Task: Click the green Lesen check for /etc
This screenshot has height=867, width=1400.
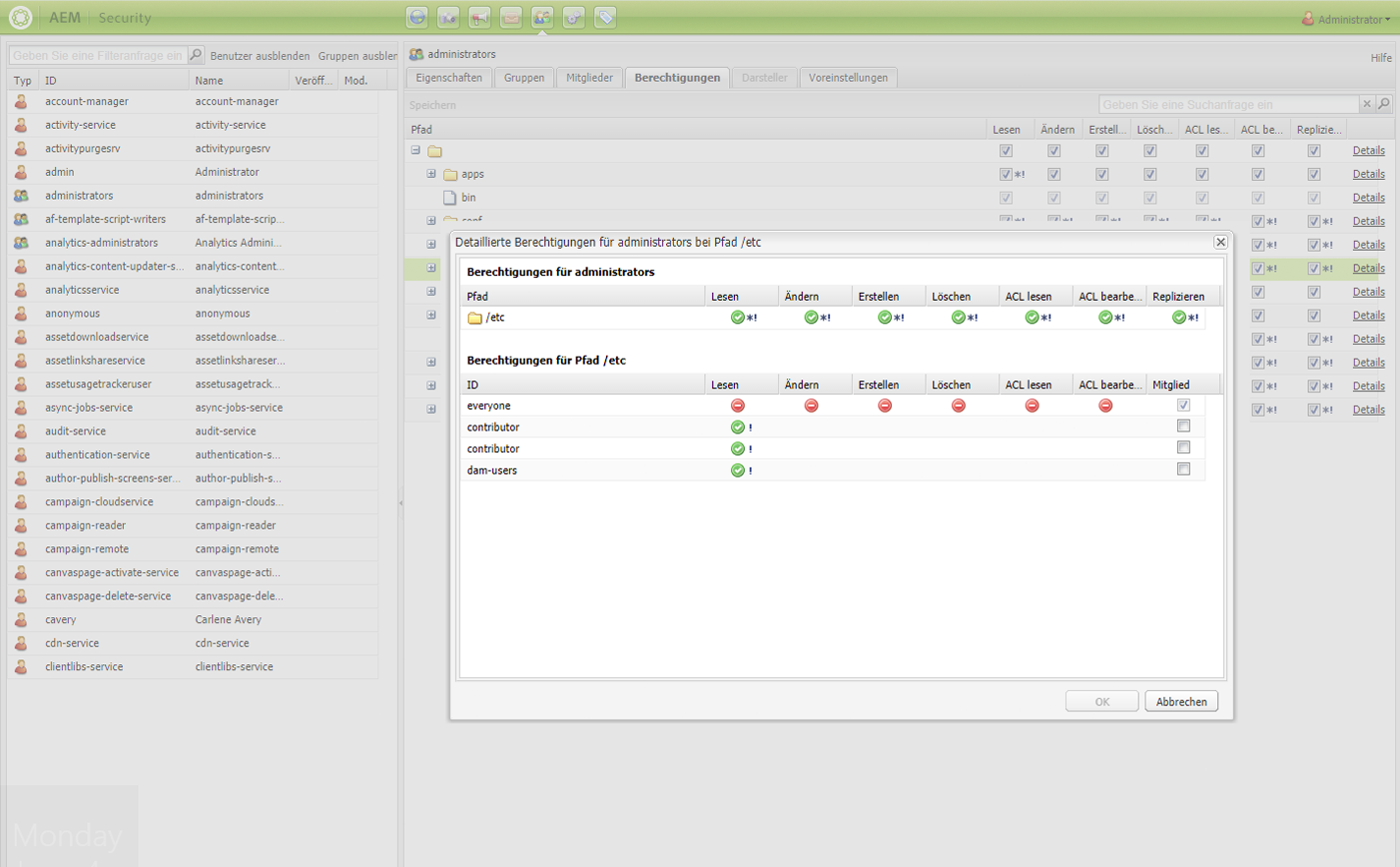Action: click(x=737, y=318)
